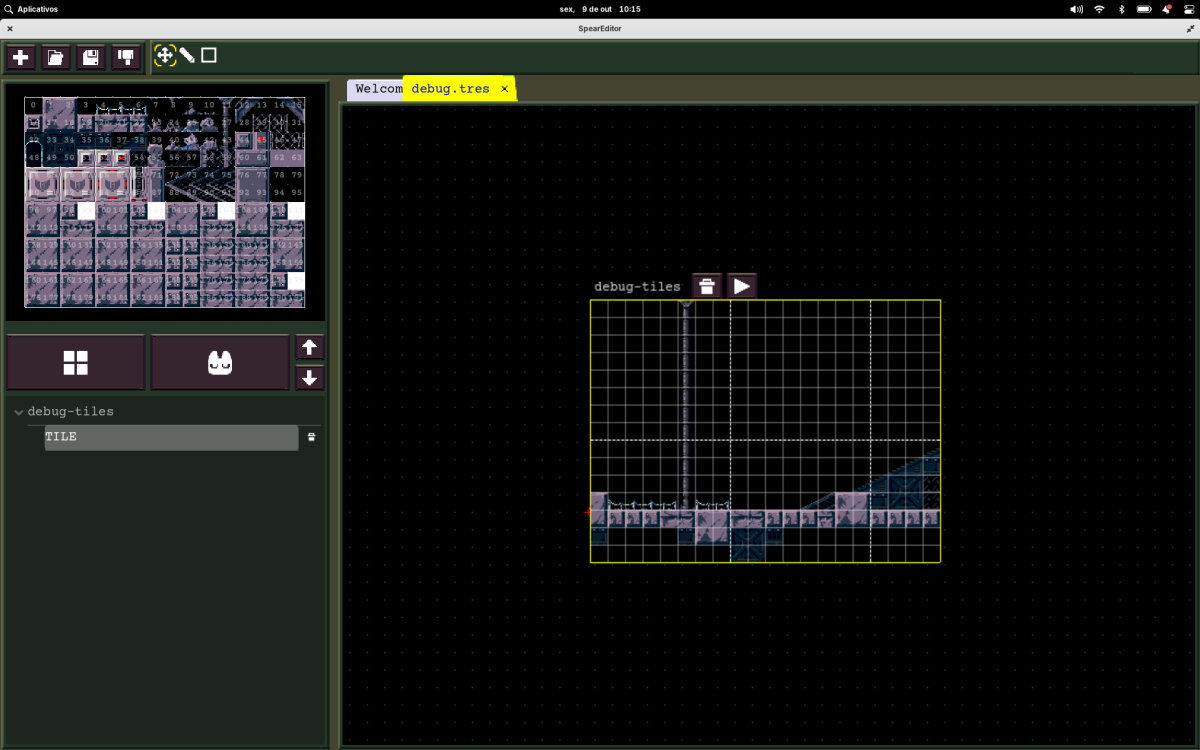The height and width of the screenshot is (750, 1200).
Task: Click the volume icon in the system tray
Action: 1076,9
